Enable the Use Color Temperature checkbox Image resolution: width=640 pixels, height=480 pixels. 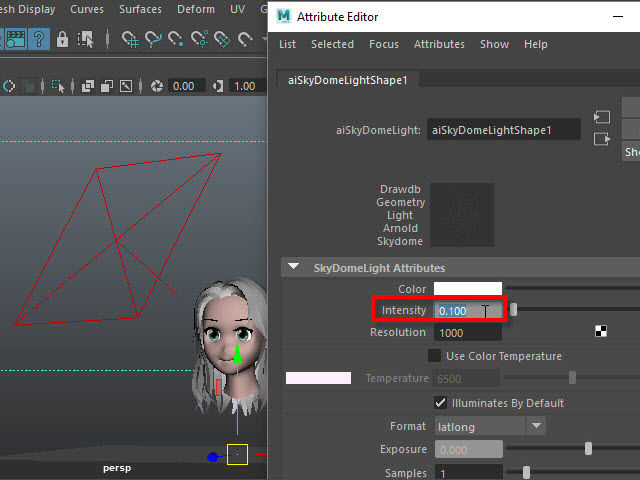(434, 356)
